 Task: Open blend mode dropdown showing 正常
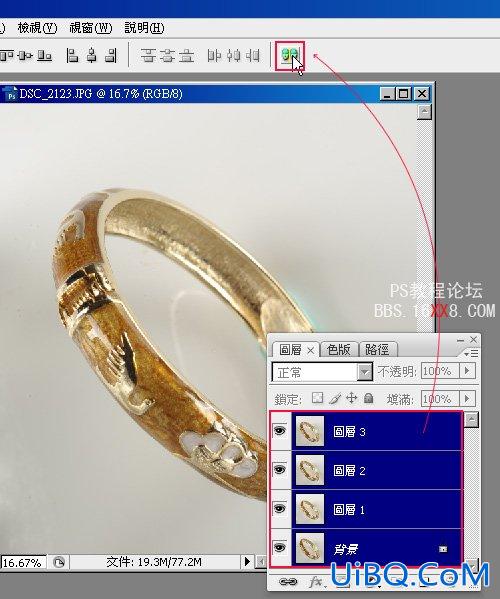322,372
